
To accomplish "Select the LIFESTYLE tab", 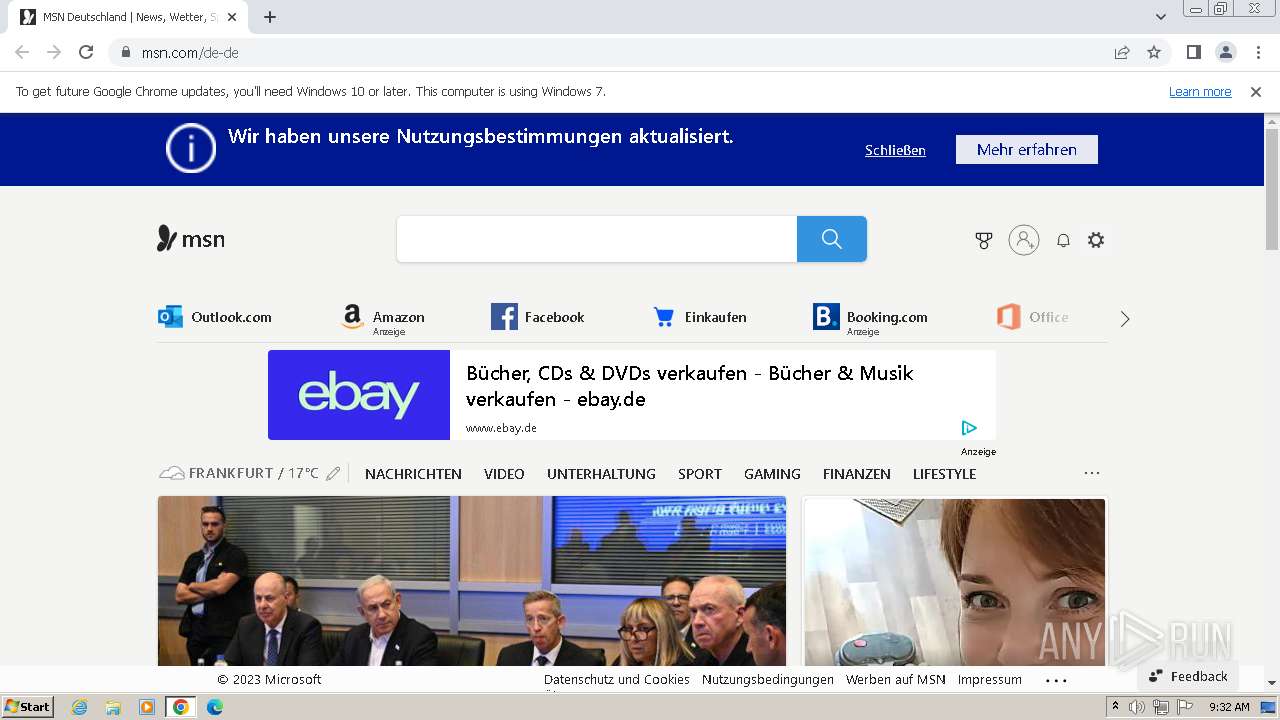I will [x=944, y=474].
